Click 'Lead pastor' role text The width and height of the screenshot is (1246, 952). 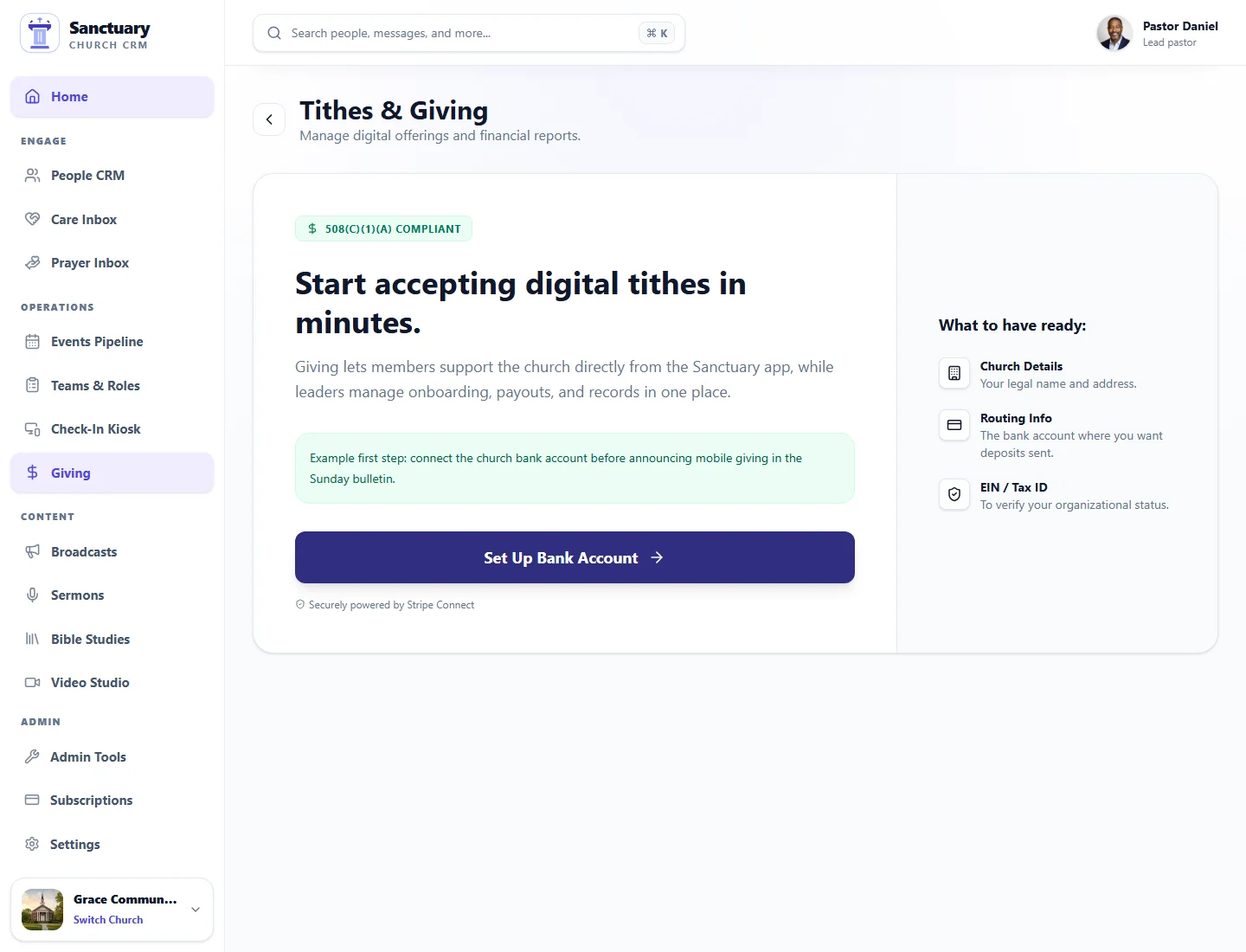(x=1169, y=42)
